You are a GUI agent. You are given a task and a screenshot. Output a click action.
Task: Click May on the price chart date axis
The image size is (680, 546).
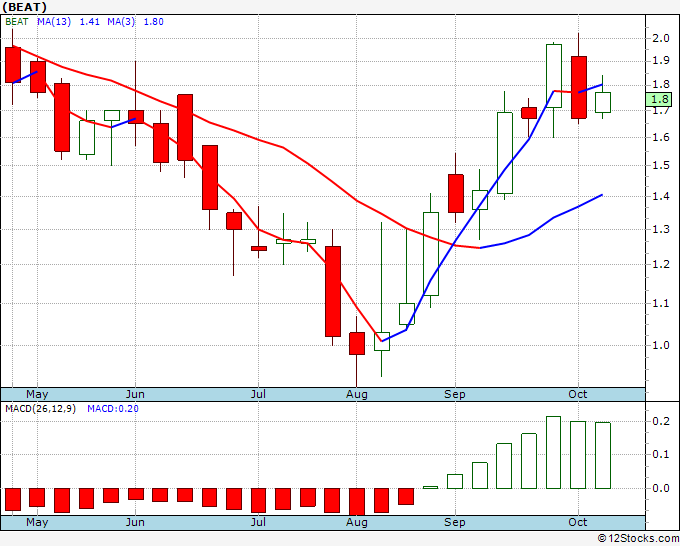click(37, 394)
